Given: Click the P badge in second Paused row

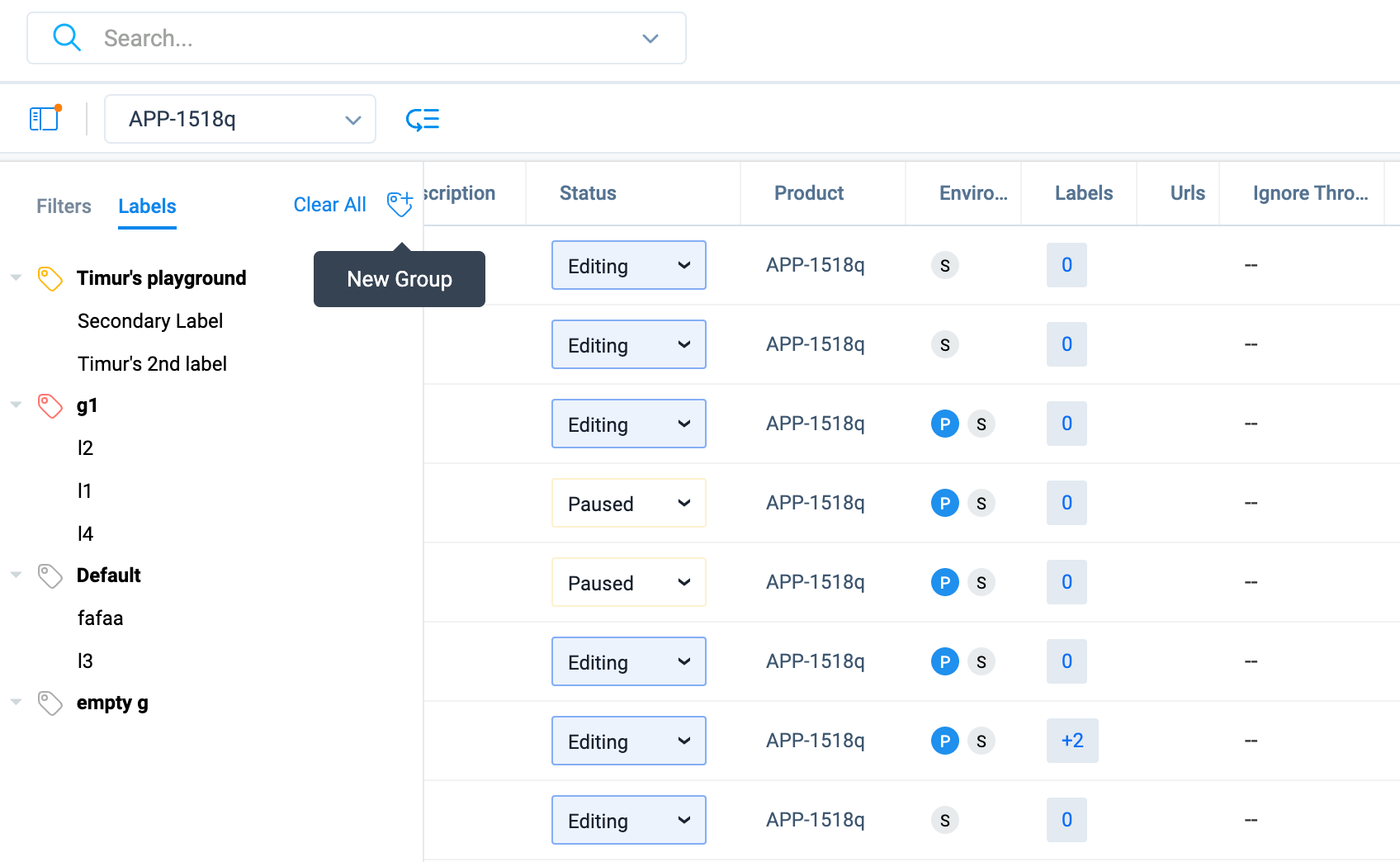Looking at the screenshot, I should click(945, 582).
